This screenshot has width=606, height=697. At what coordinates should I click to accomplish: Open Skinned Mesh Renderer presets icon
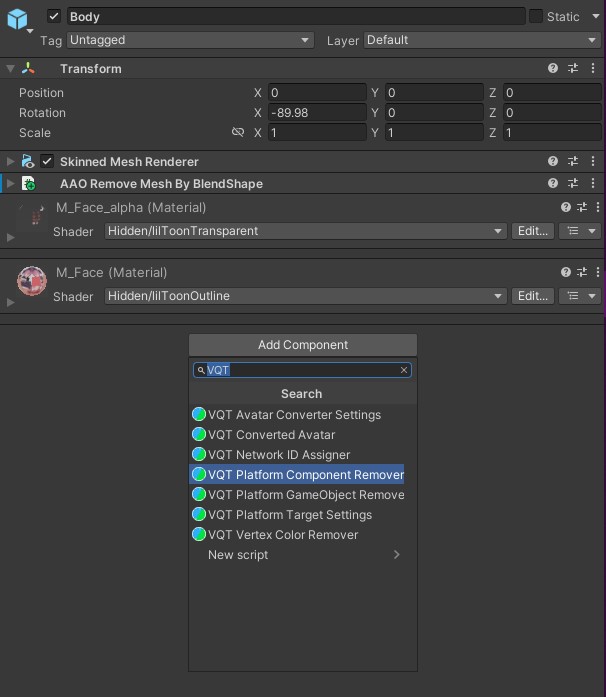tap(573, 161)
